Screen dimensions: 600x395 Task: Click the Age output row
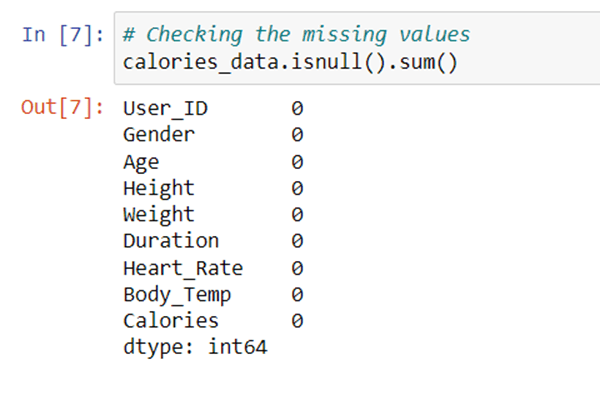[213, 162]
